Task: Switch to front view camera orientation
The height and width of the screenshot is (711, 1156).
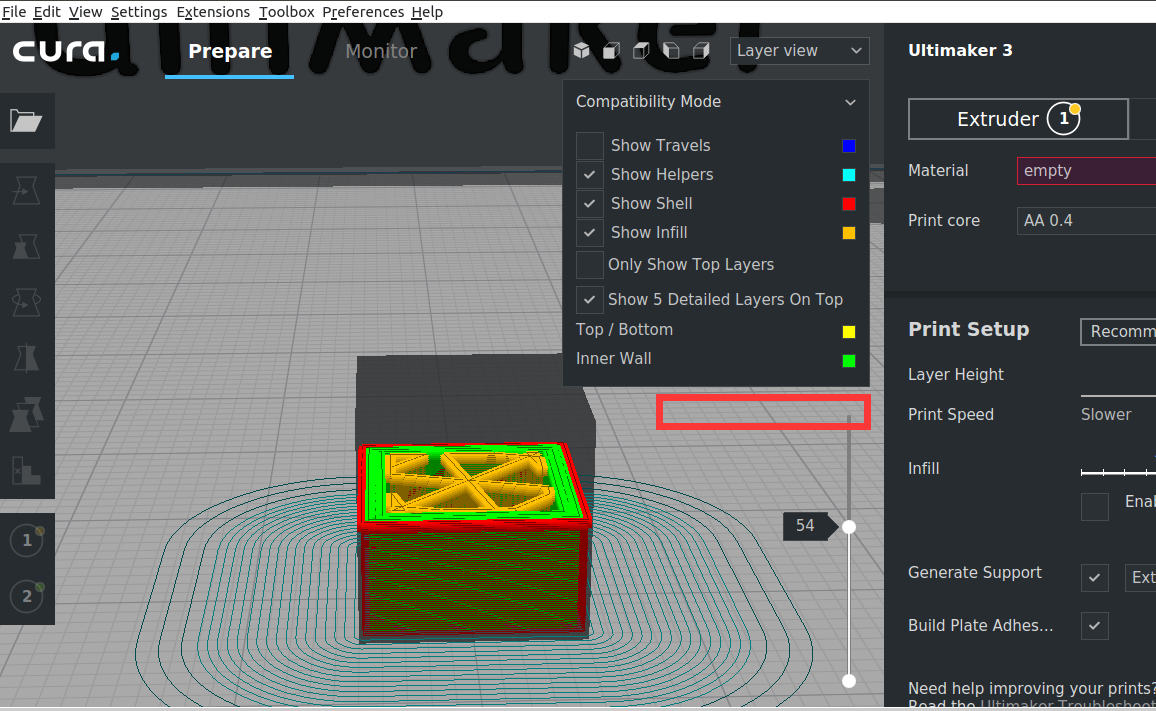Action: [611, 50]
